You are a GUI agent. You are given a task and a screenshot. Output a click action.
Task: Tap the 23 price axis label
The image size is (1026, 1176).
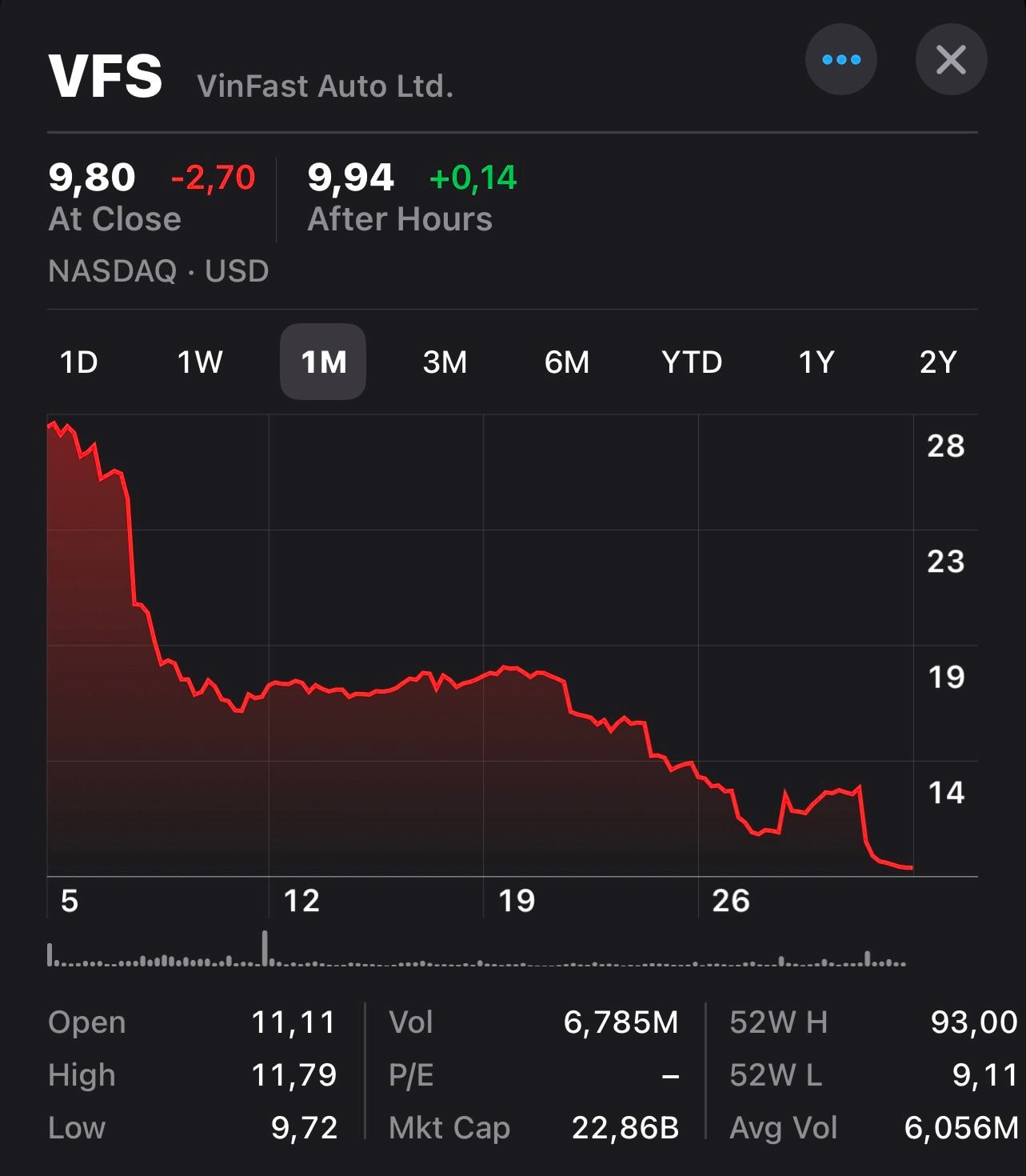tap(946, 562)
